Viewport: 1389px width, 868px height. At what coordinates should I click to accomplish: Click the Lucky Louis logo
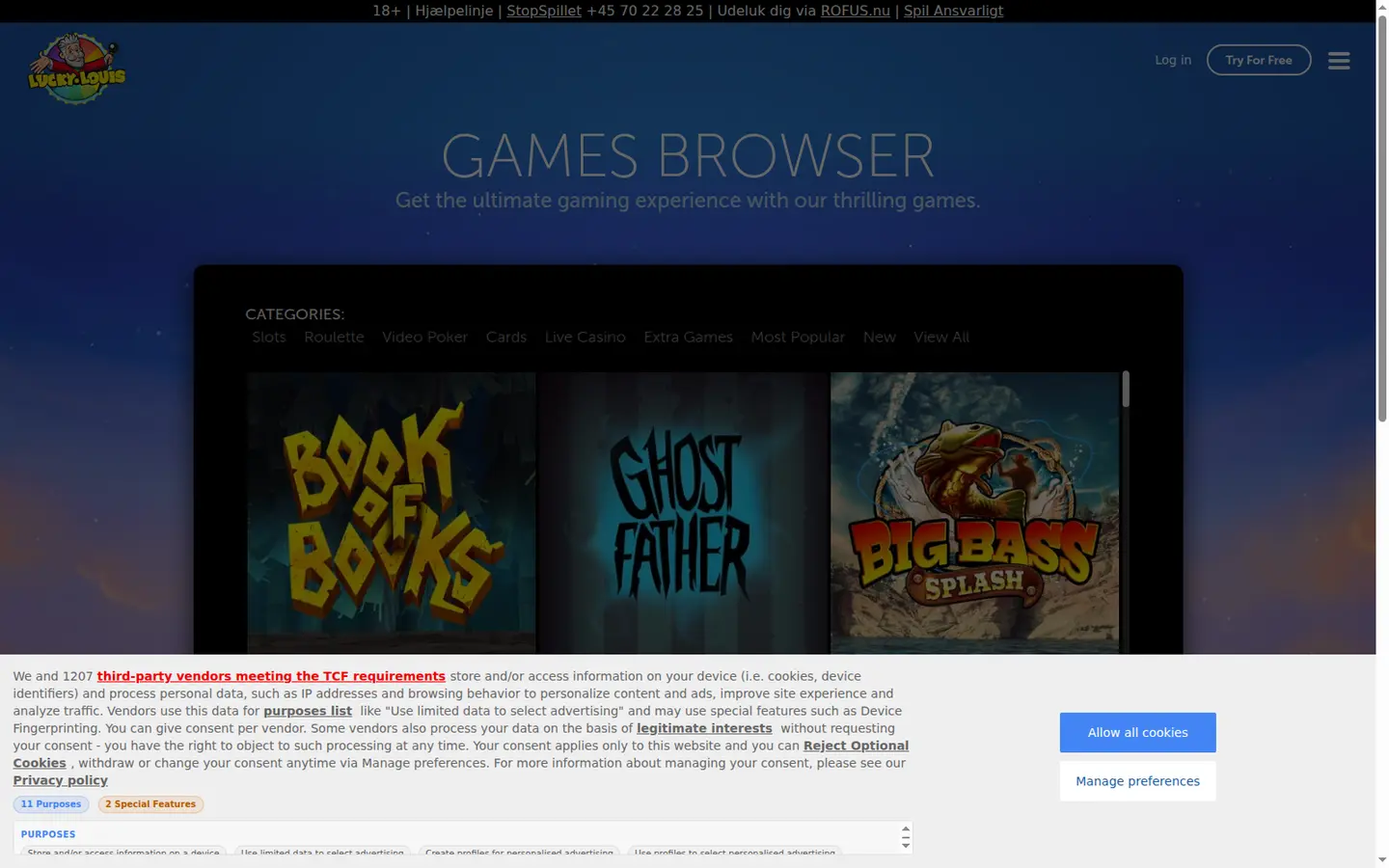77,68
